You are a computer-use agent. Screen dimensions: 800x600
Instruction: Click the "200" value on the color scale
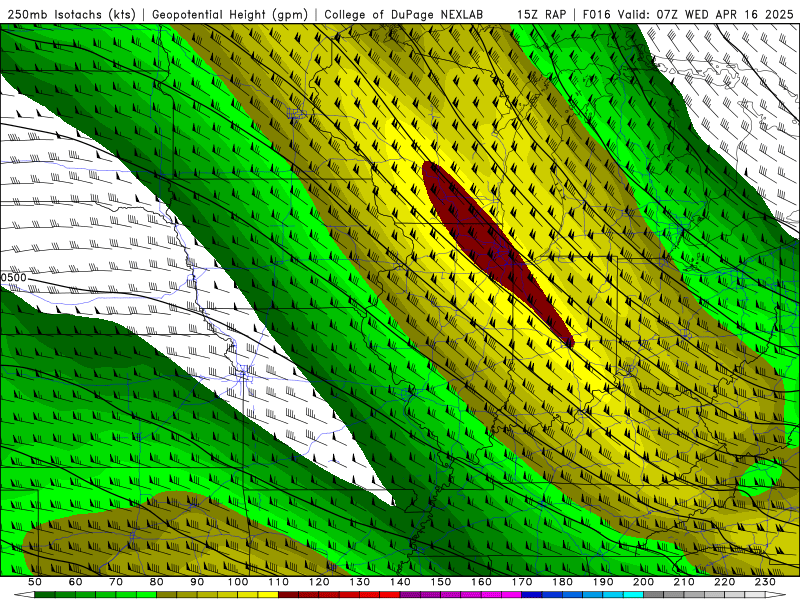point(643,582)
